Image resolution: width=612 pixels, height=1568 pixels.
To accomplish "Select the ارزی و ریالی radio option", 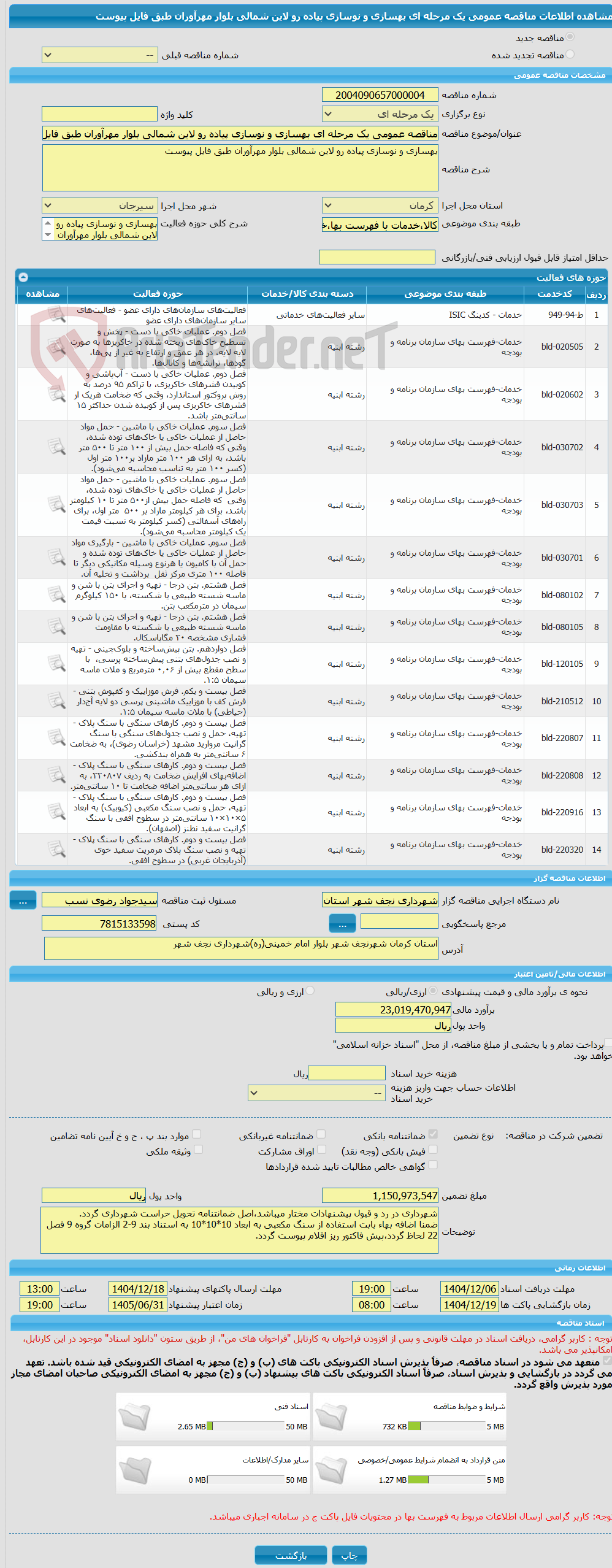I will tap(310, 991).
